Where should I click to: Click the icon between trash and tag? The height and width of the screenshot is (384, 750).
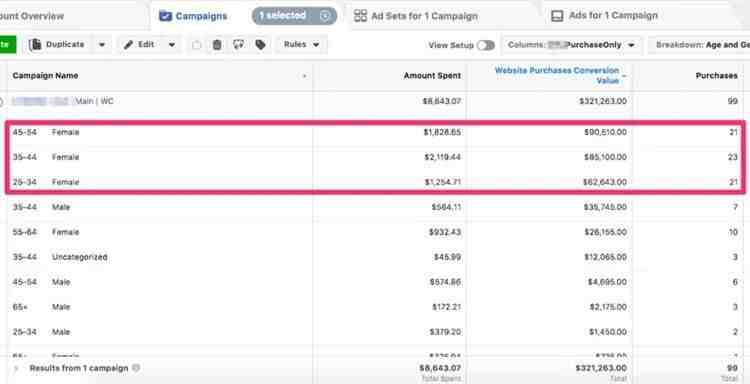(x=239, y=45)
